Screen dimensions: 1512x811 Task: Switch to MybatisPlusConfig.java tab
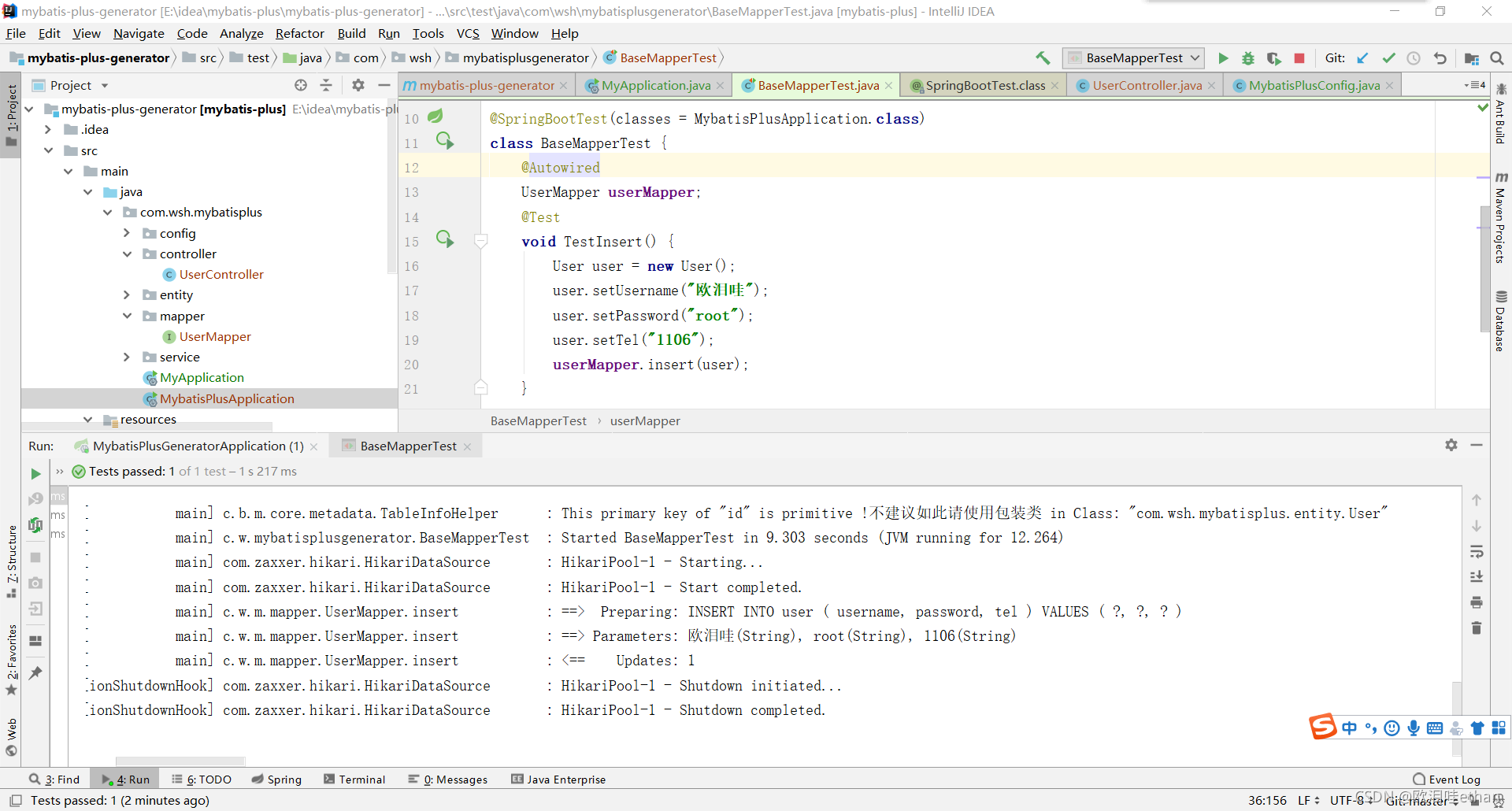[1314, 85]
